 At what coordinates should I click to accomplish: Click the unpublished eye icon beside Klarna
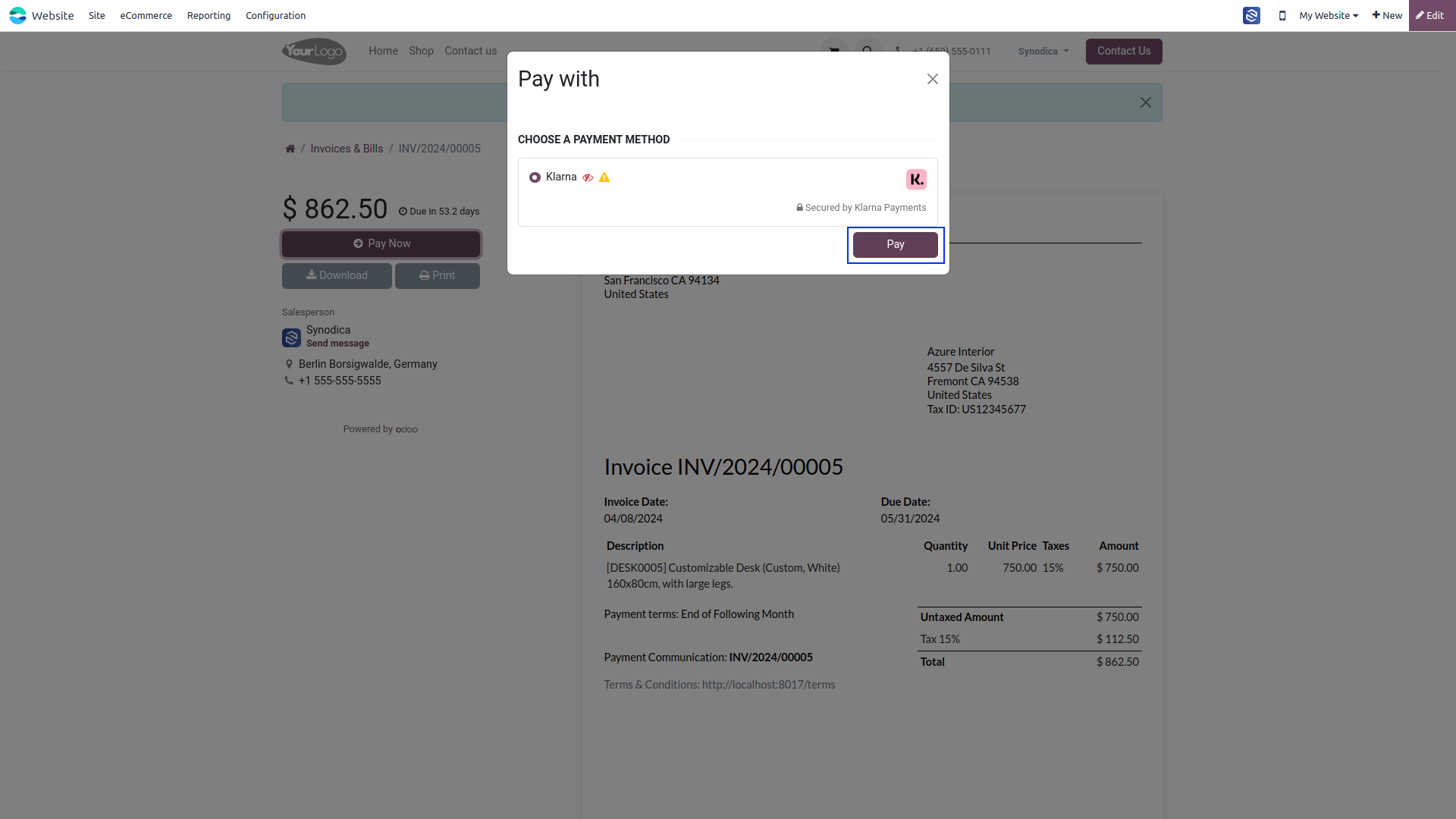[588, 177]
